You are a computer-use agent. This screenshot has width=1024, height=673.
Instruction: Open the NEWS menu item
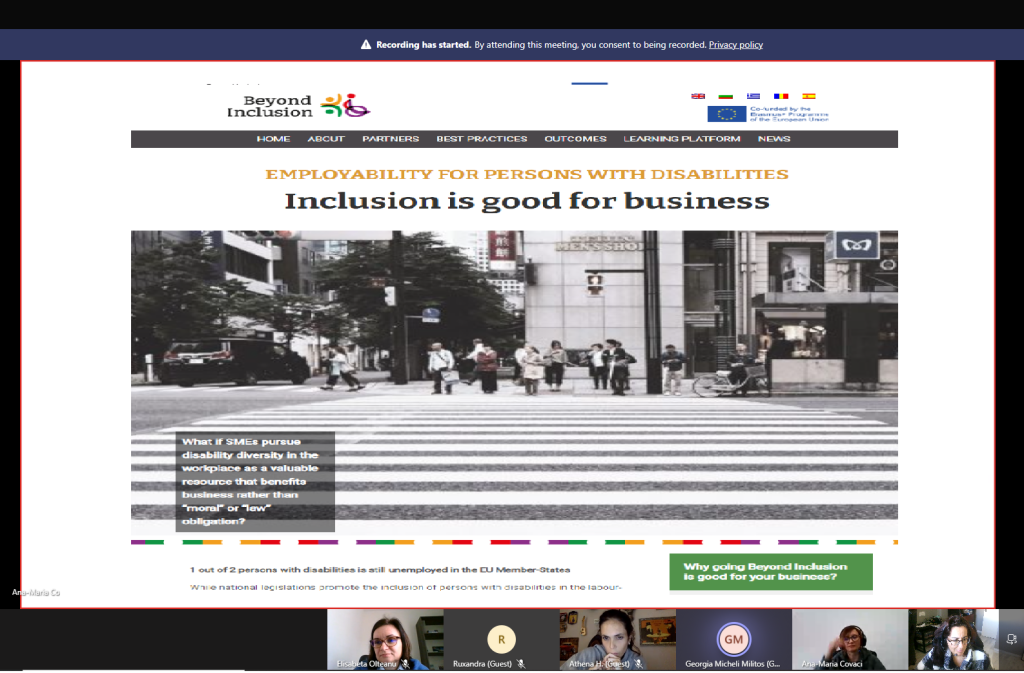[x=774, y=139]
